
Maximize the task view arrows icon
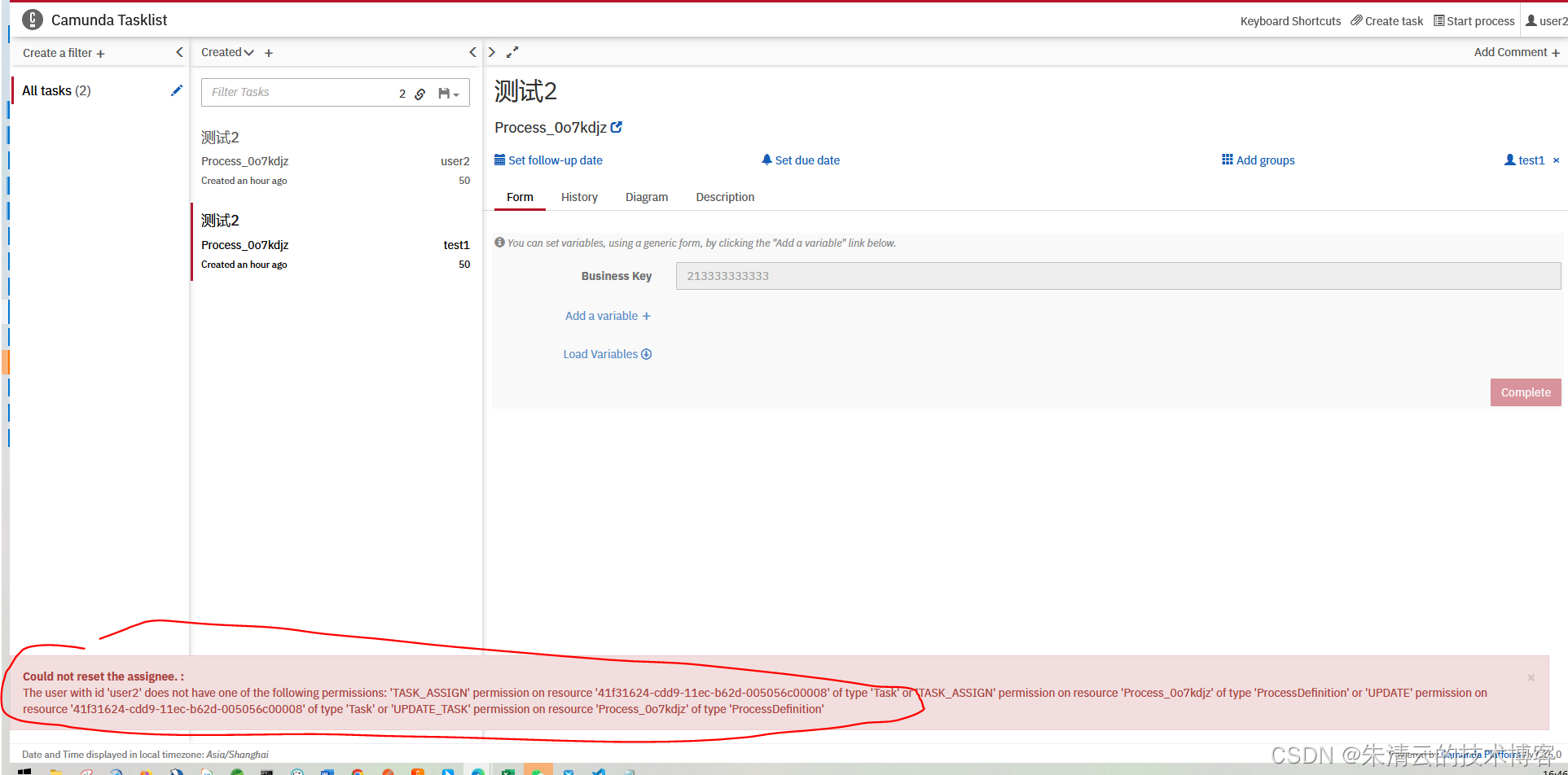512,52
